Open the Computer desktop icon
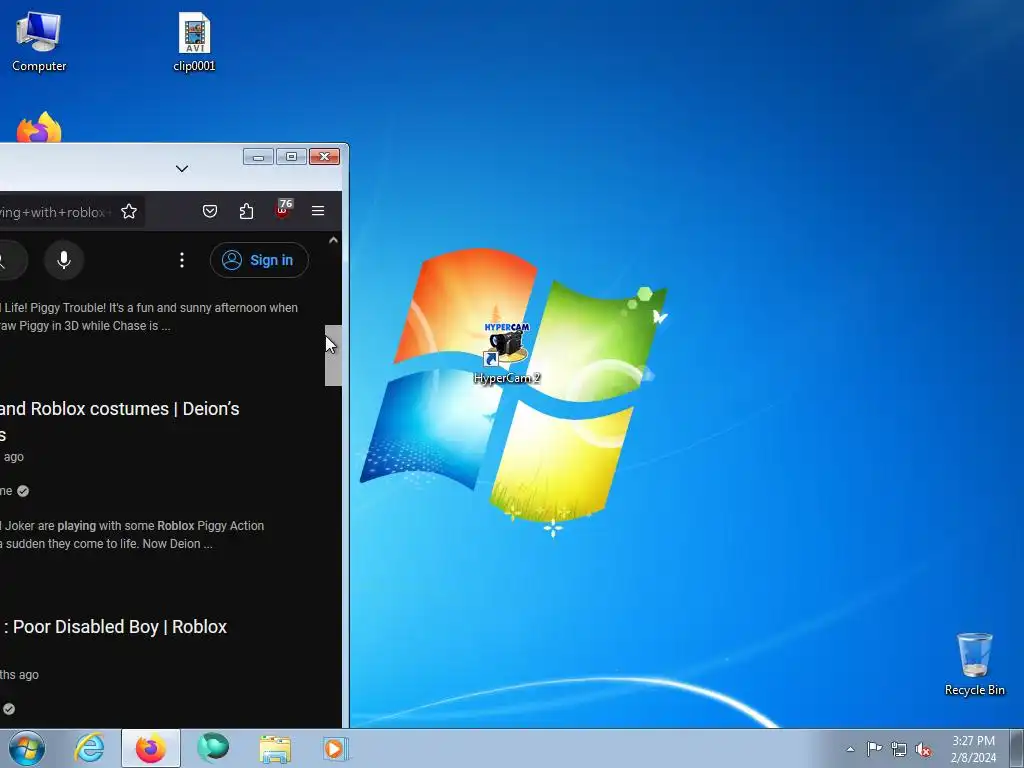The width and height of the screenshot is (1024, 768). (39, 42)
